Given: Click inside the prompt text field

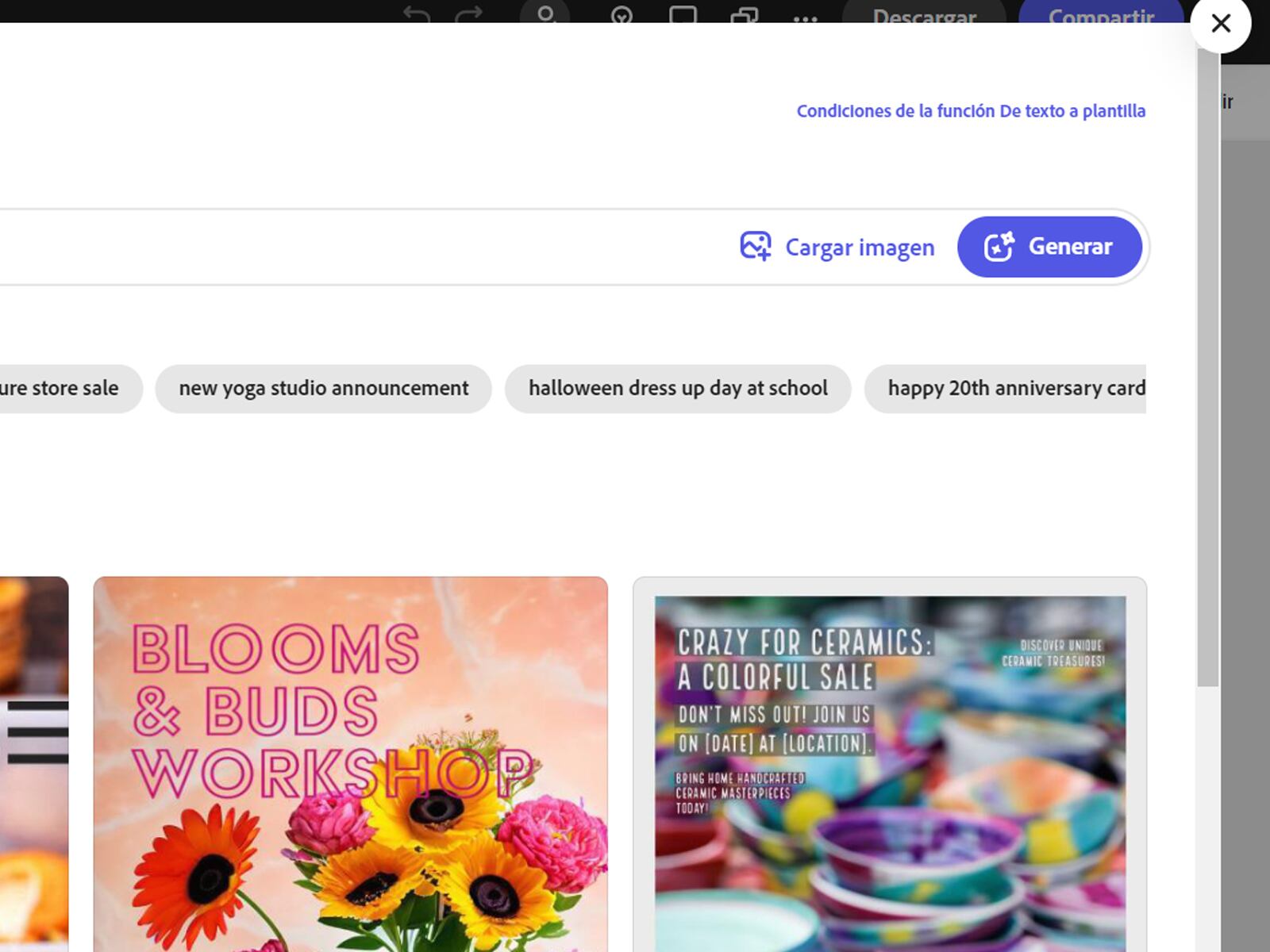Looking at the screenshot, I should pos(357,247).
